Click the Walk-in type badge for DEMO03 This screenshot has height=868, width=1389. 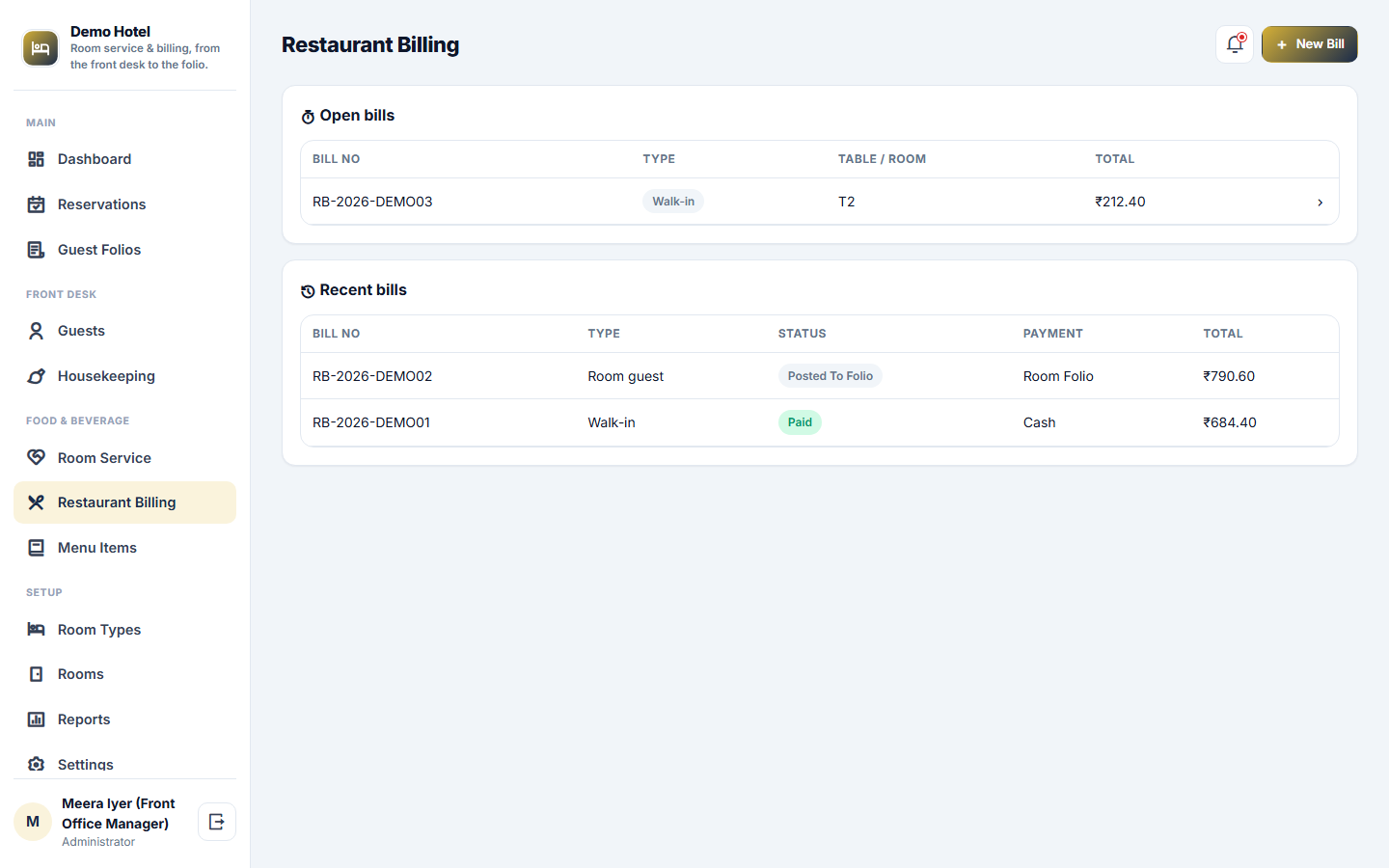(x=673, y=202)
